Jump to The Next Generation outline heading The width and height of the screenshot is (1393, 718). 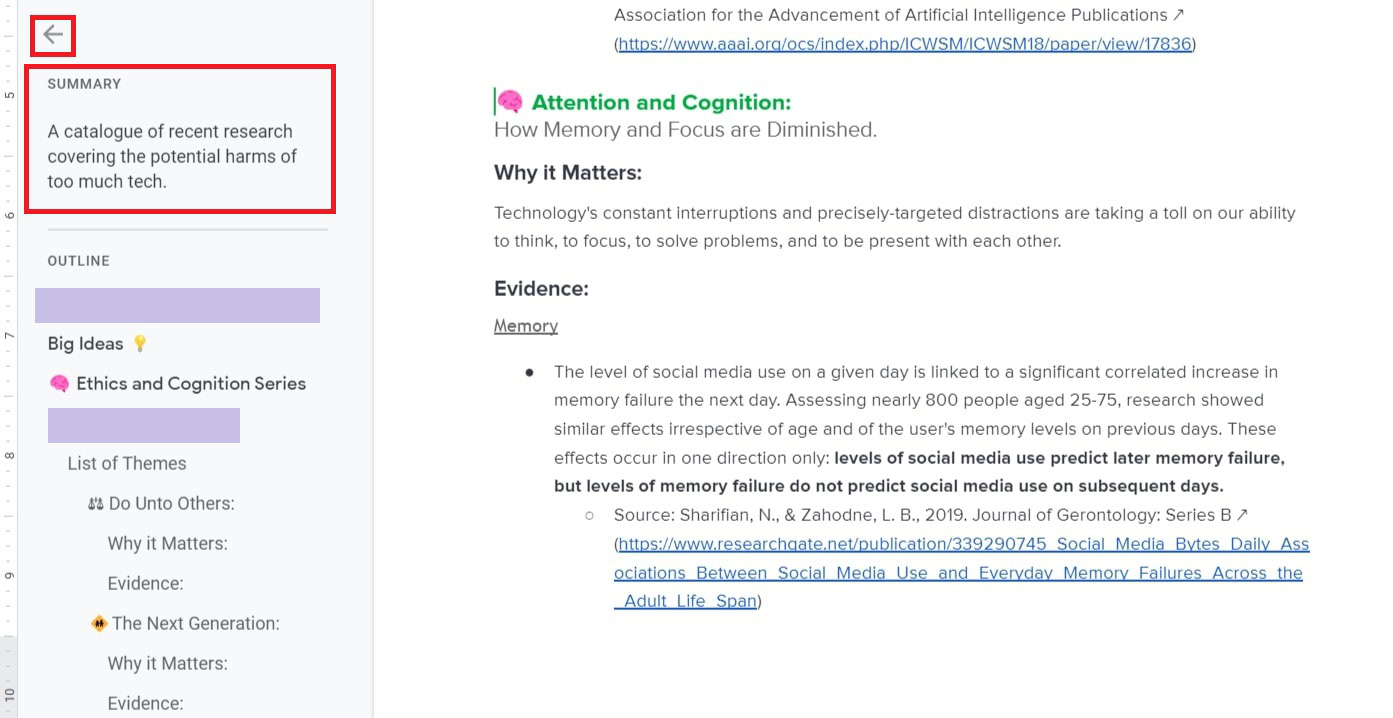(196, 624)
